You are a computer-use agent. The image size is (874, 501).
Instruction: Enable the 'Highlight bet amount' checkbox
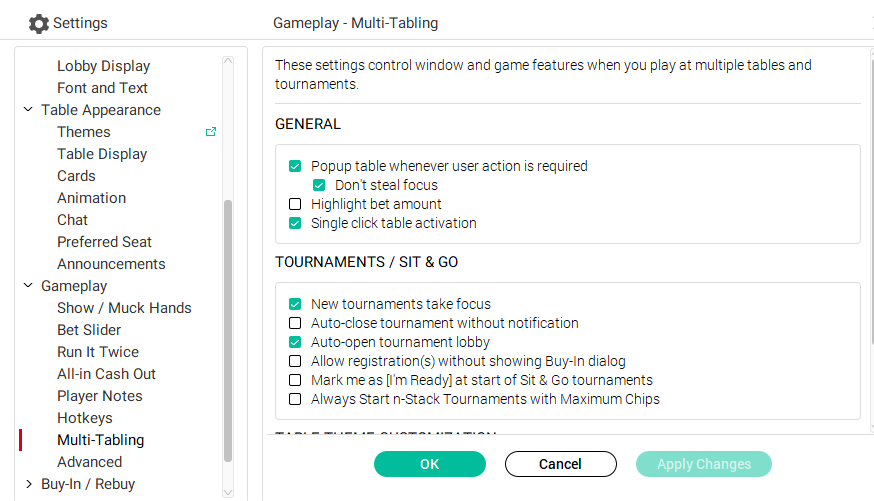point(295,204)
